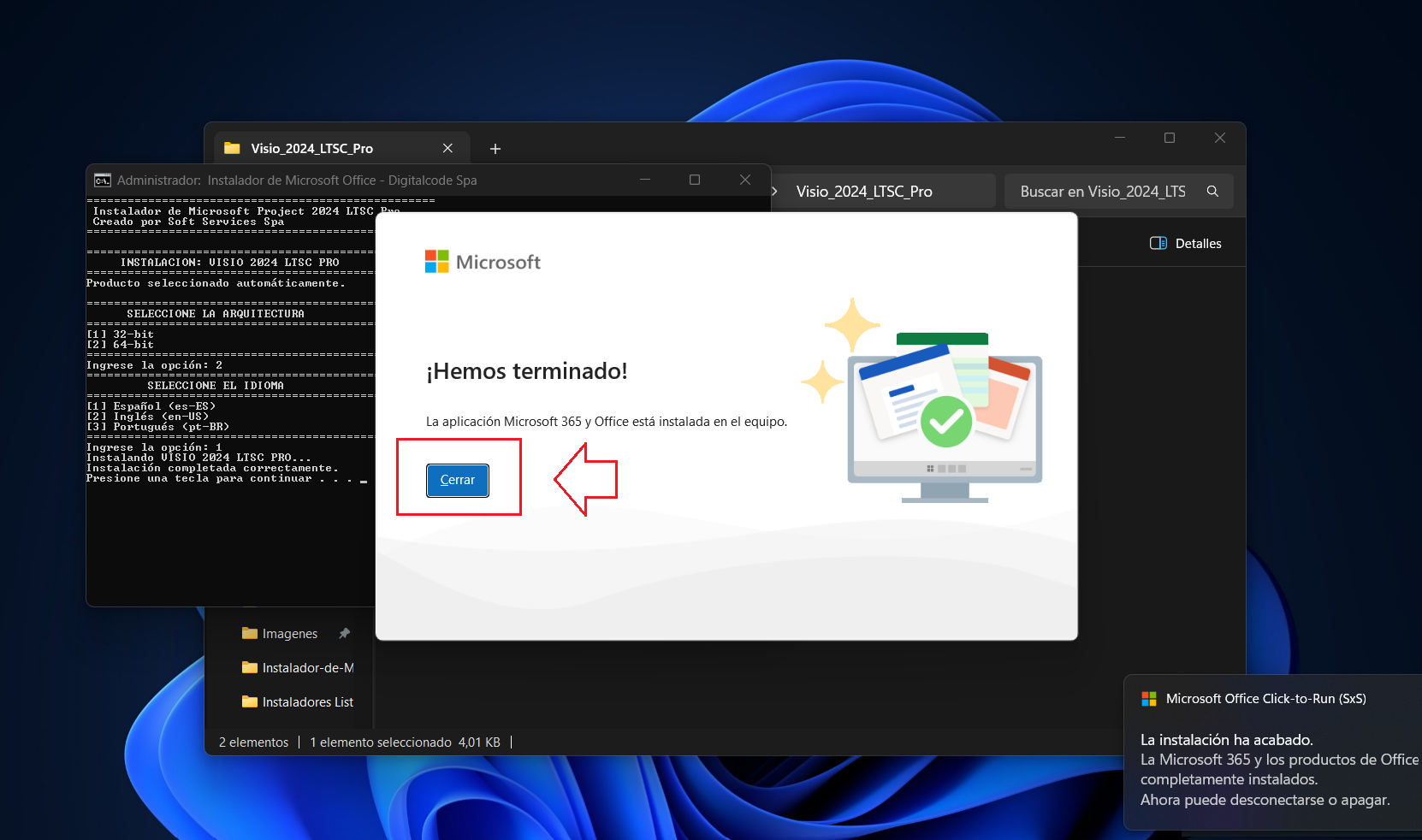Close the File Explorer window
This screenshot has width=1422, height=840.
point(1220,138)
